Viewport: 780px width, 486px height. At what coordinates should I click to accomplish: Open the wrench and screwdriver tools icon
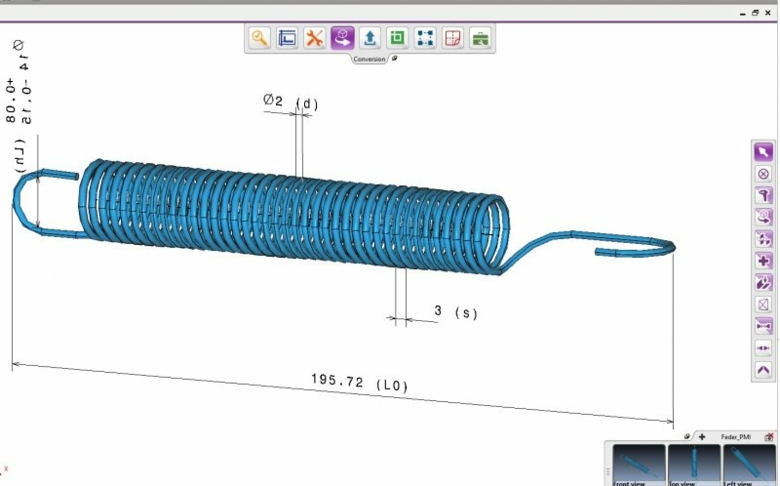point(314,38)
